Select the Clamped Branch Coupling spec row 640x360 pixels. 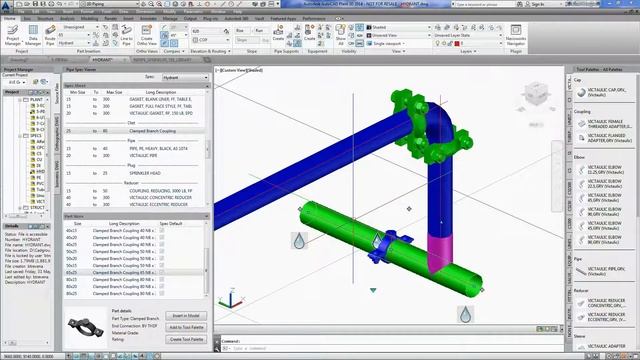135,131
